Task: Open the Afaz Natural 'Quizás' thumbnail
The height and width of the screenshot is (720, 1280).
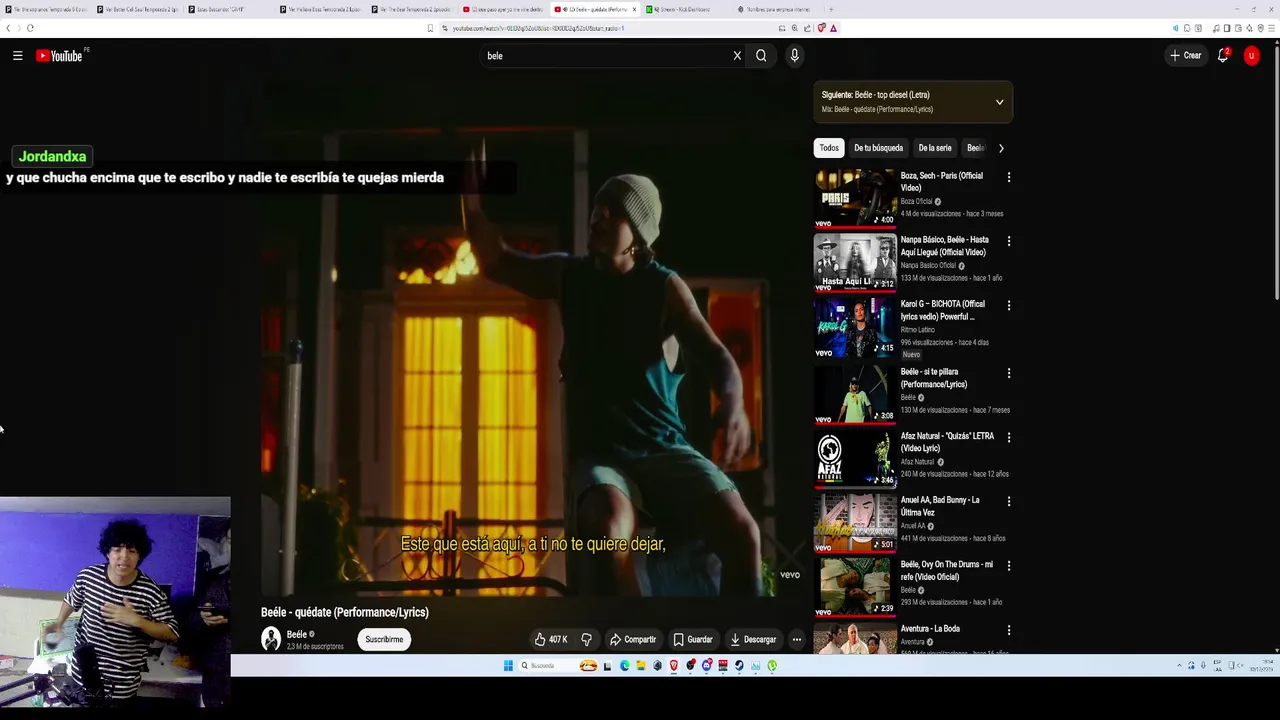Action: point(855,458)
